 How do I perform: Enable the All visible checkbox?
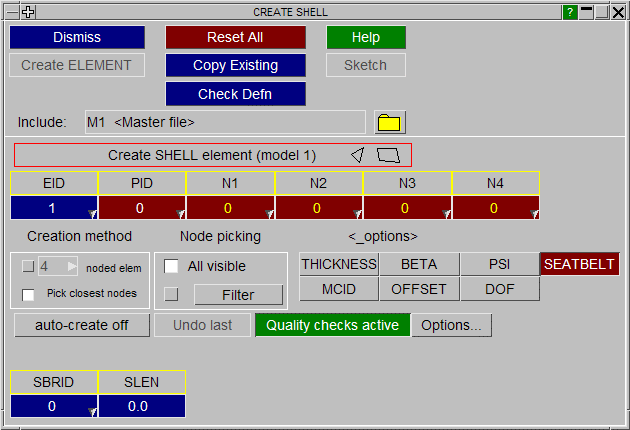coord(172,266)
